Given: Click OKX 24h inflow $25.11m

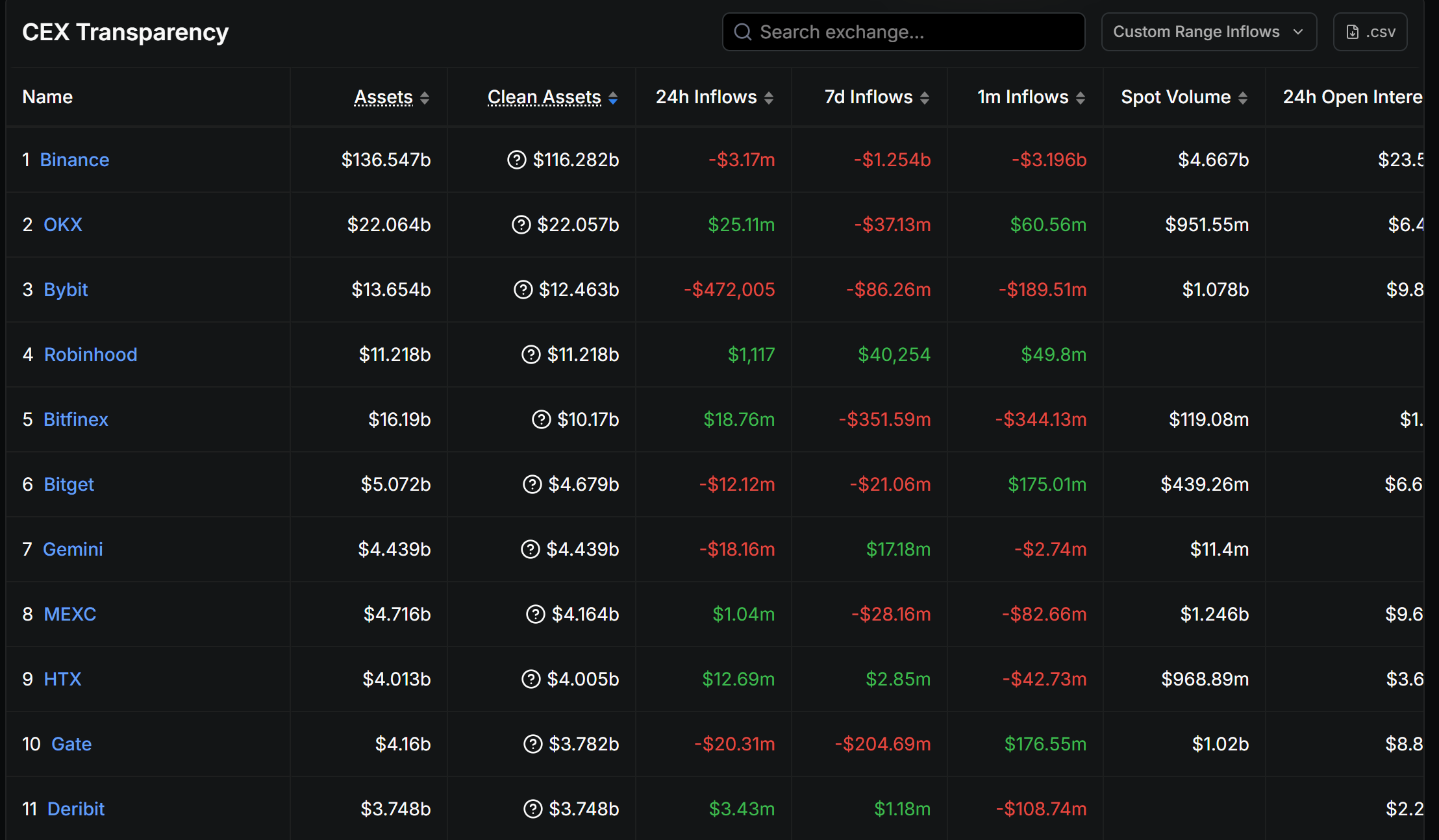Looking at the screenshot, I should pyautogui.click(x=742, y=225).
